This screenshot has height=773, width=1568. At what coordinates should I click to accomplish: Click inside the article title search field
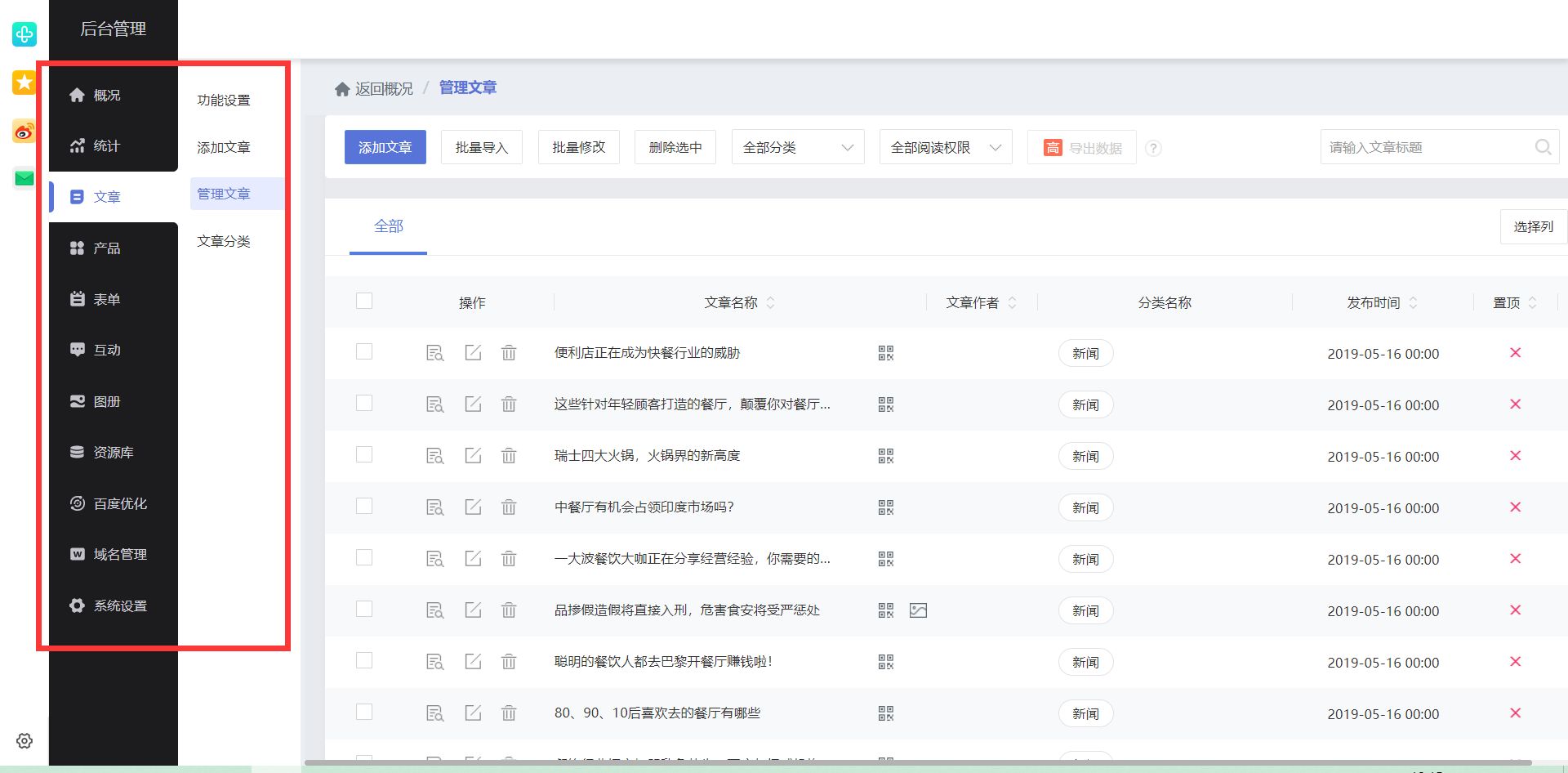[x=1421, y=147]
